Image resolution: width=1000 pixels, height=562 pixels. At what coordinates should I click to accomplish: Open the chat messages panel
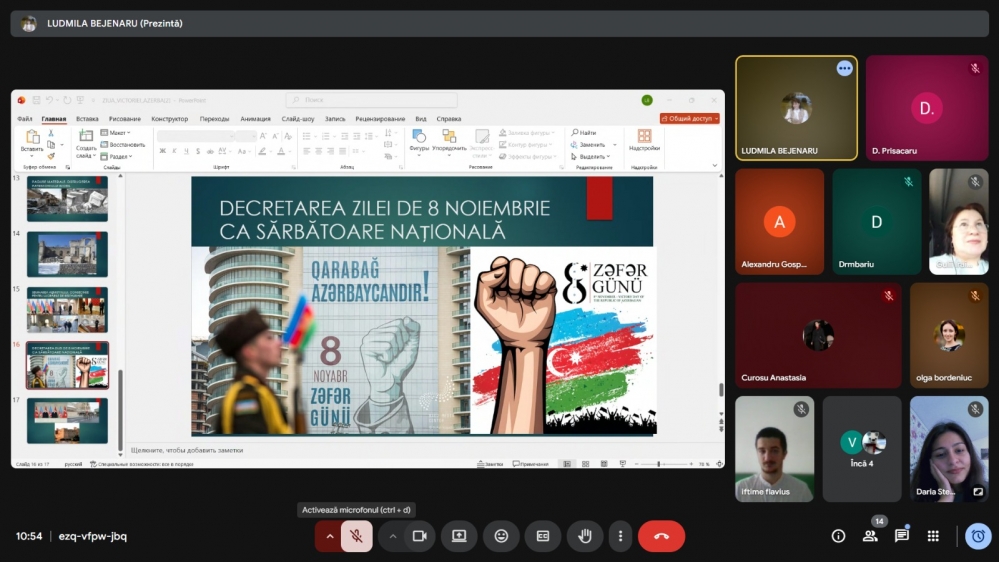pos(902,536)
